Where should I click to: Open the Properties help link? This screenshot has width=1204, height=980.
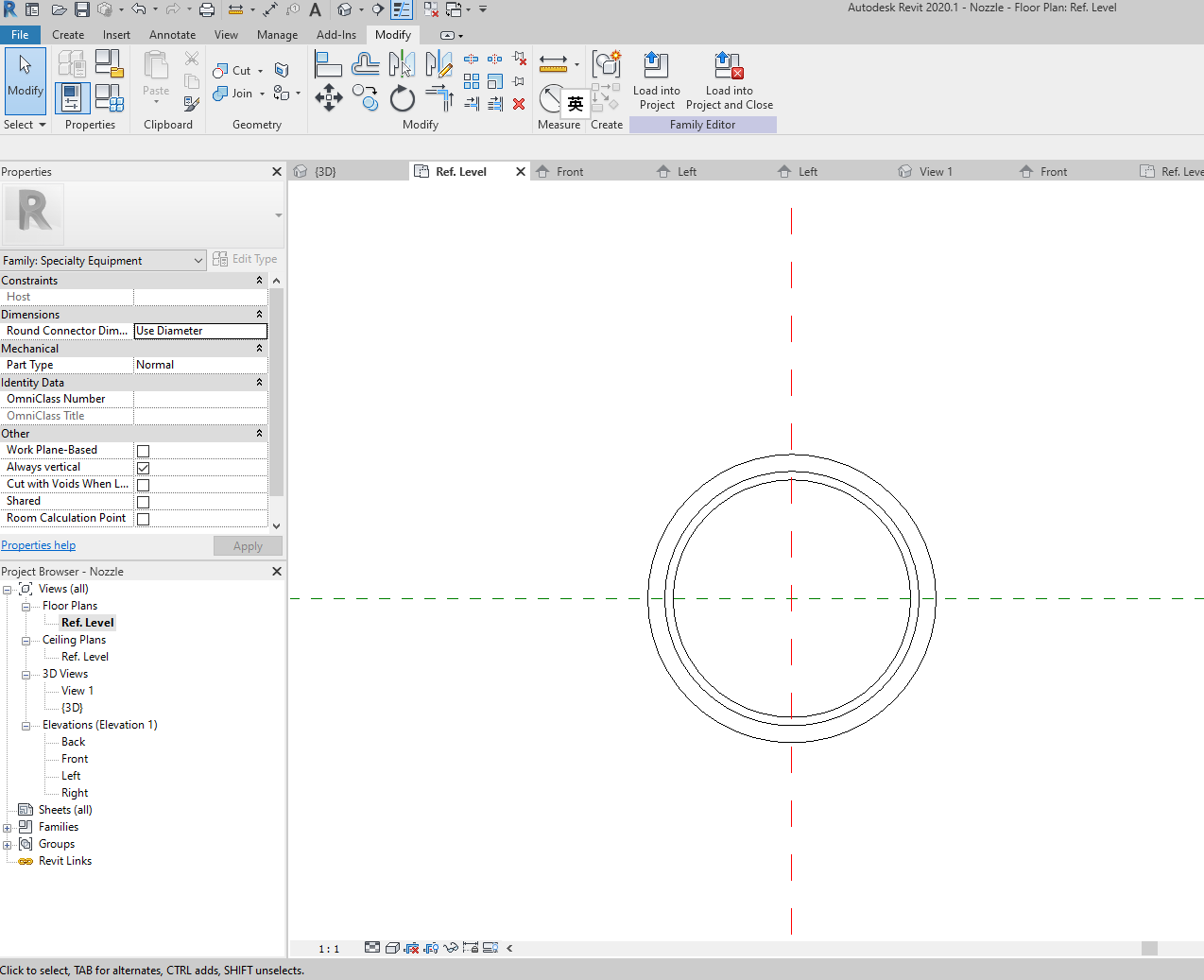[x=38, y=545]
